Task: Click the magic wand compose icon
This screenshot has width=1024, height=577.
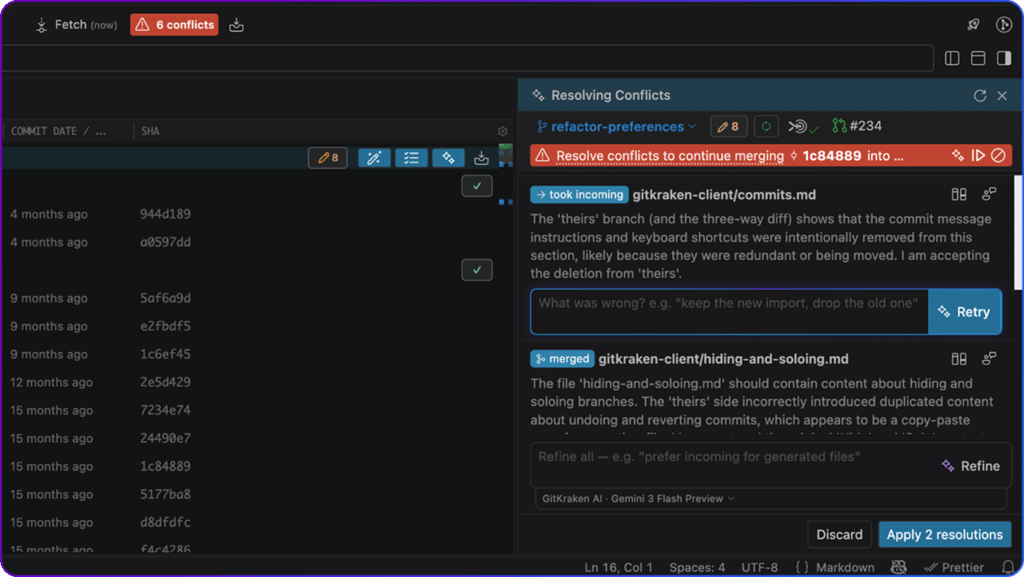Action: pos(374,158)
